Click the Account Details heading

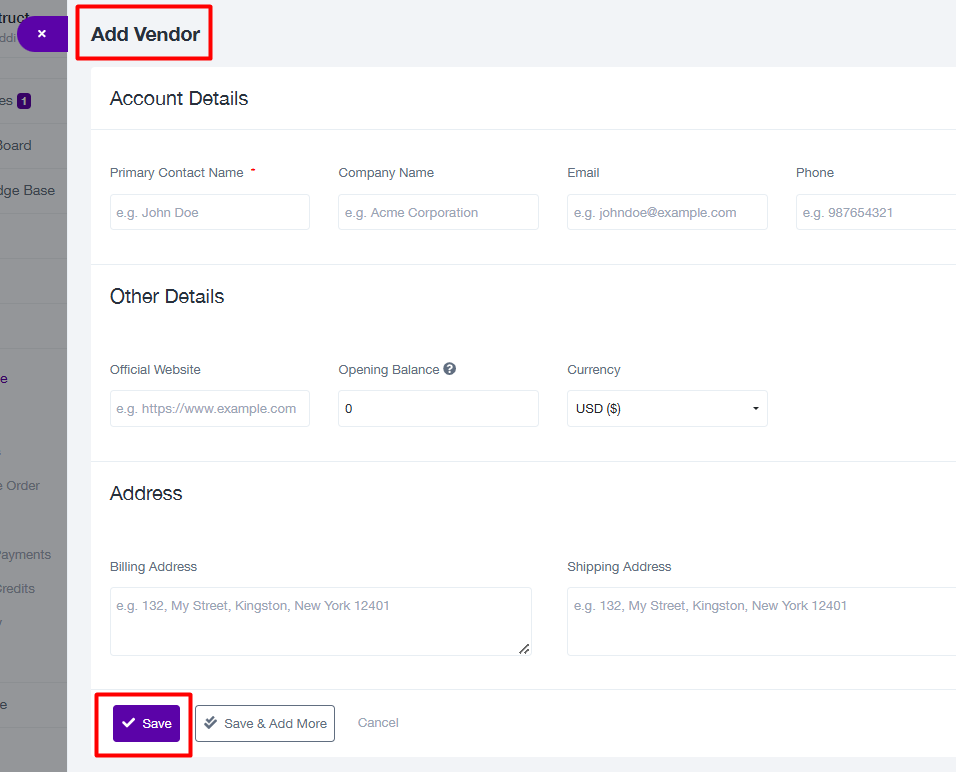(x=179, y=98)
